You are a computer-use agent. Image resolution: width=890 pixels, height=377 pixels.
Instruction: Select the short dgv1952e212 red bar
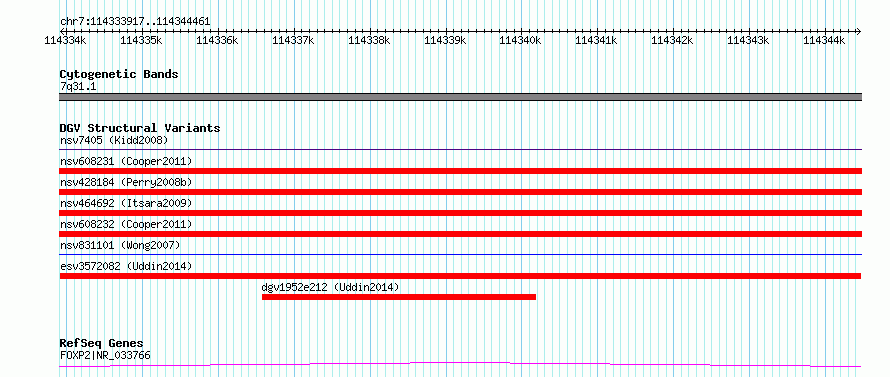[399, 297]
